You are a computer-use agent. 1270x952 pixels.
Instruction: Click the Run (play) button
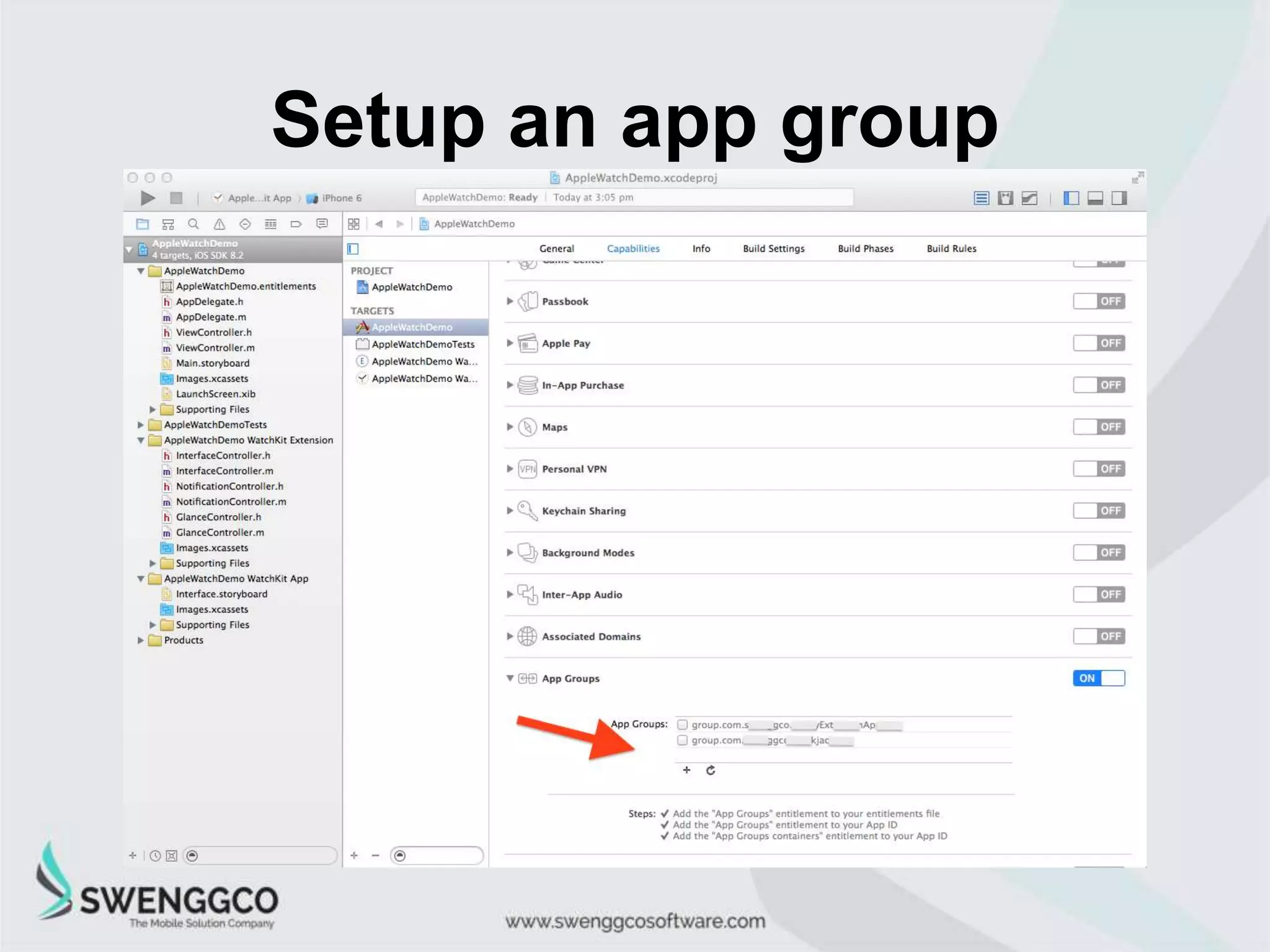click(148, 198)
